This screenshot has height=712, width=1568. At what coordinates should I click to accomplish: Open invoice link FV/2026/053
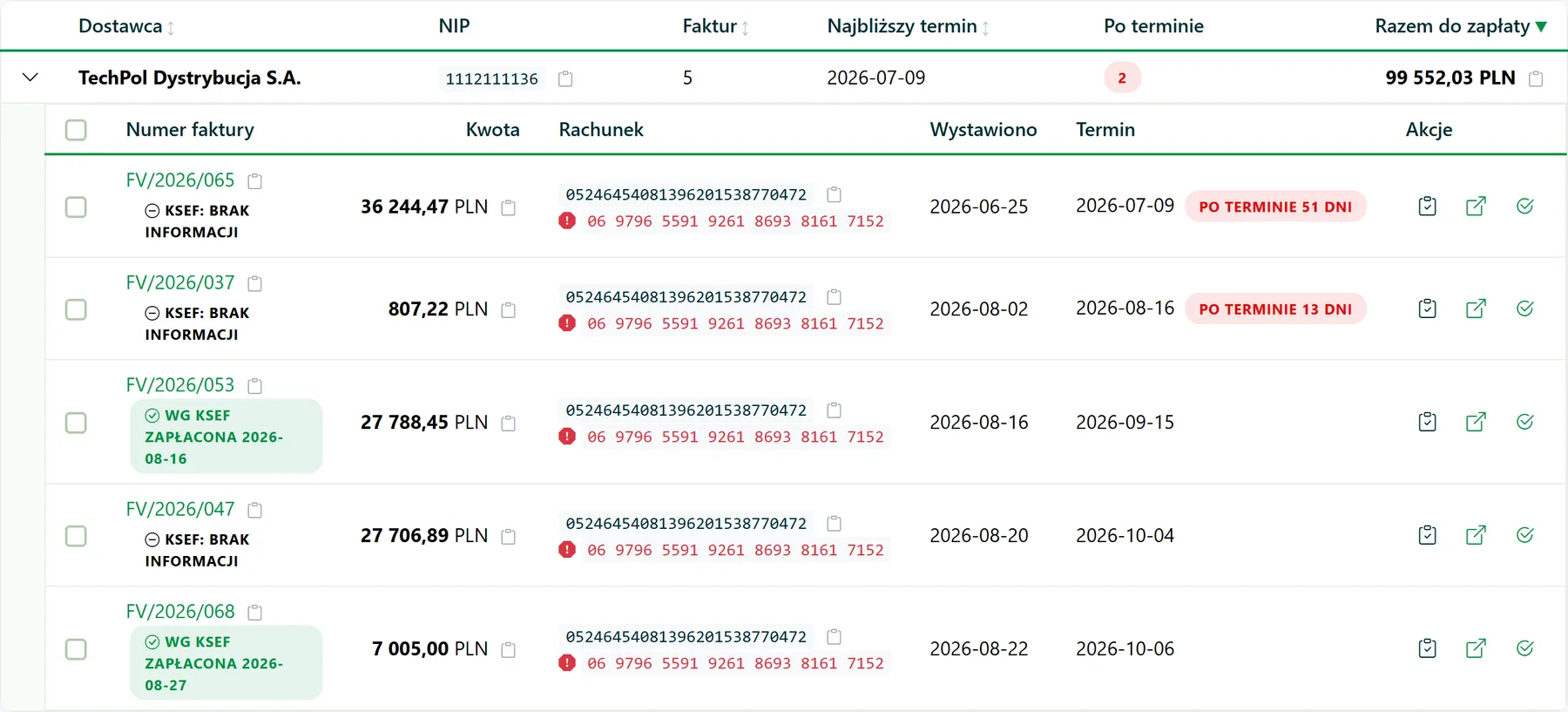(180, 385)
